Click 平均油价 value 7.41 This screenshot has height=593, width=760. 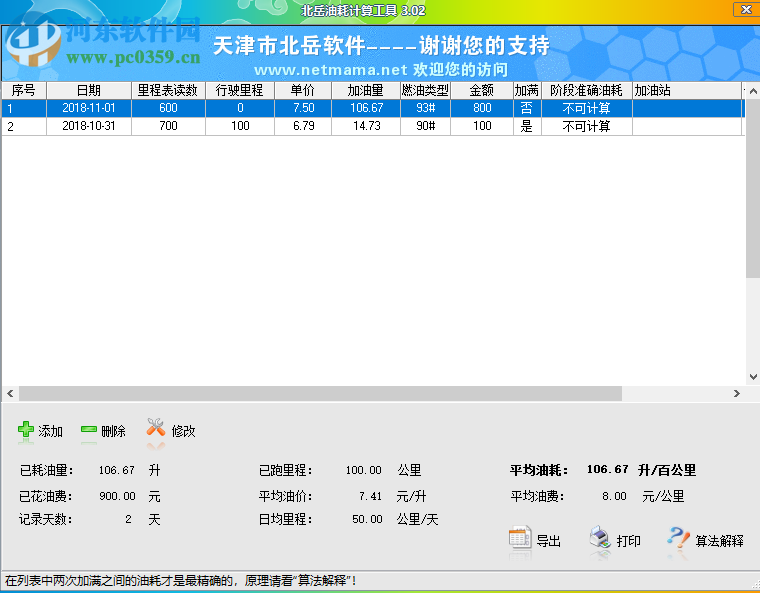pyautogui.click(x=370, y=496)
